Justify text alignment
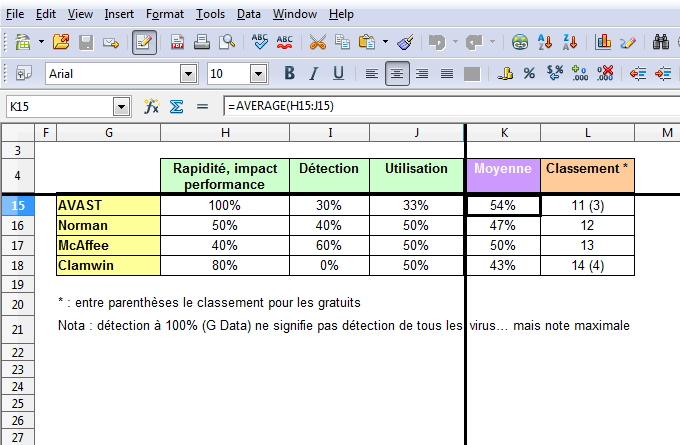The width and height of the screenshot is (680, 445). 447,74
